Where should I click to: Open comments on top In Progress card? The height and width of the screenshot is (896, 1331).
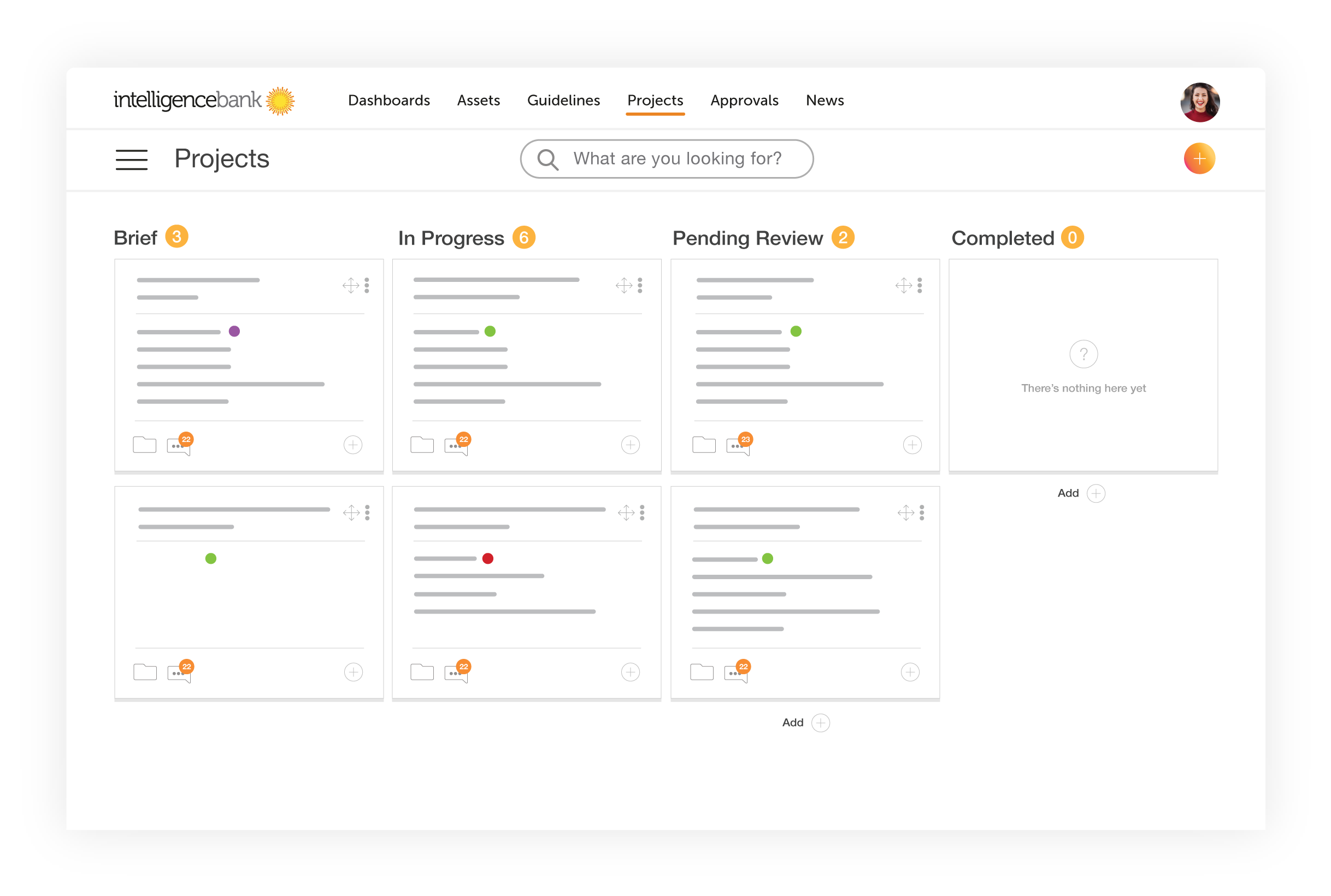pyautogui.click(x=457, y=445)
